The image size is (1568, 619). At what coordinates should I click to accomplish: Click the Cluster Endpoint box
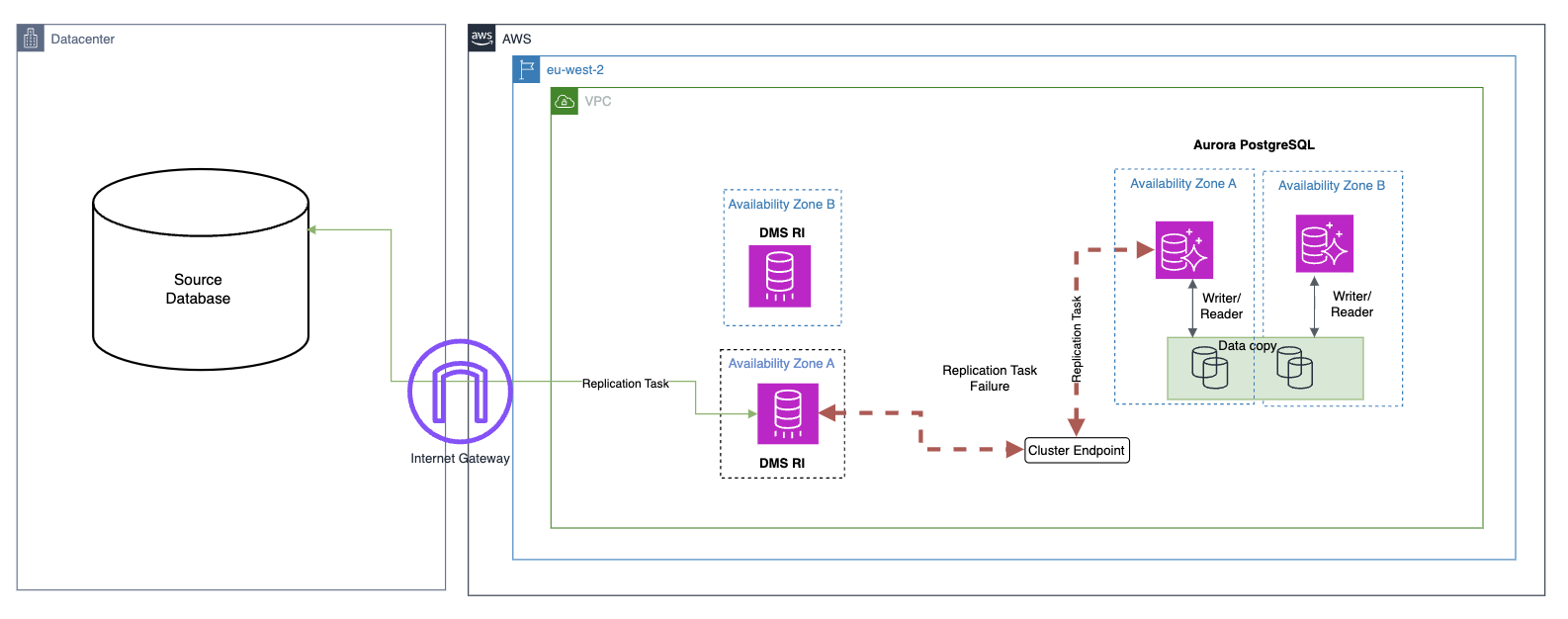point(1077,450)
